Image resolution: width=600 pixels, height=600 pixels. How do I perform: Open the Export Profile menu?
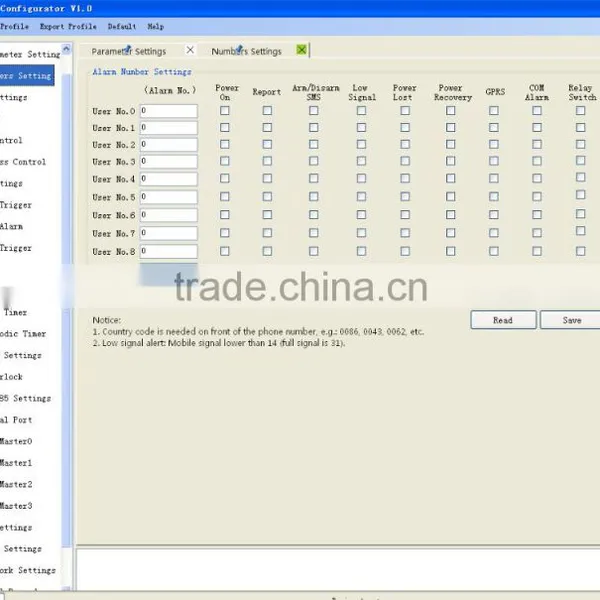point(68,26)
